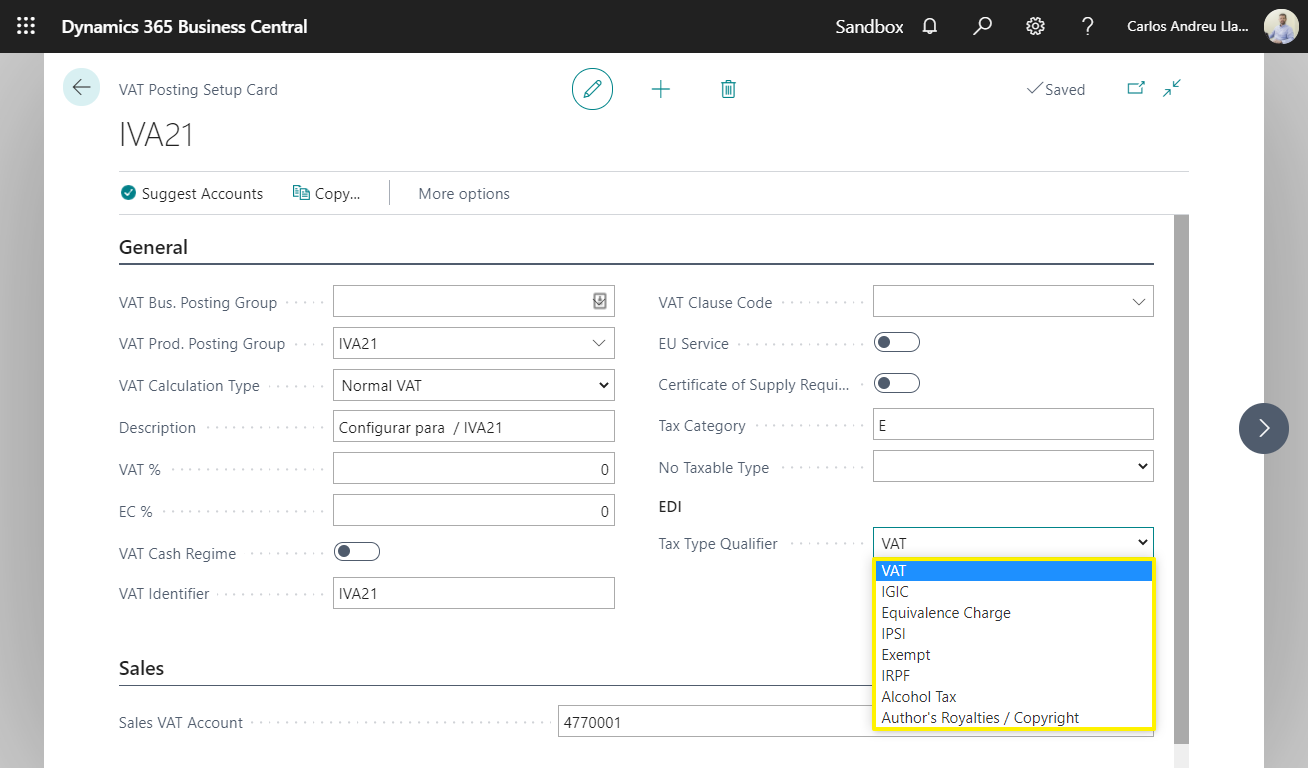Select VAT option in the list
Image resolution: width=1308 pixels, height=768 pixels.
pos(1013,571)
